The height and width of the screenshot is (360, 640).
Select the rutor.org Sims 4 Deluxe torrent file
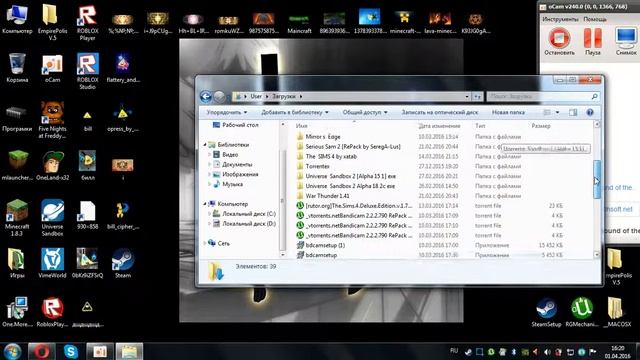(x=354, y=206)
